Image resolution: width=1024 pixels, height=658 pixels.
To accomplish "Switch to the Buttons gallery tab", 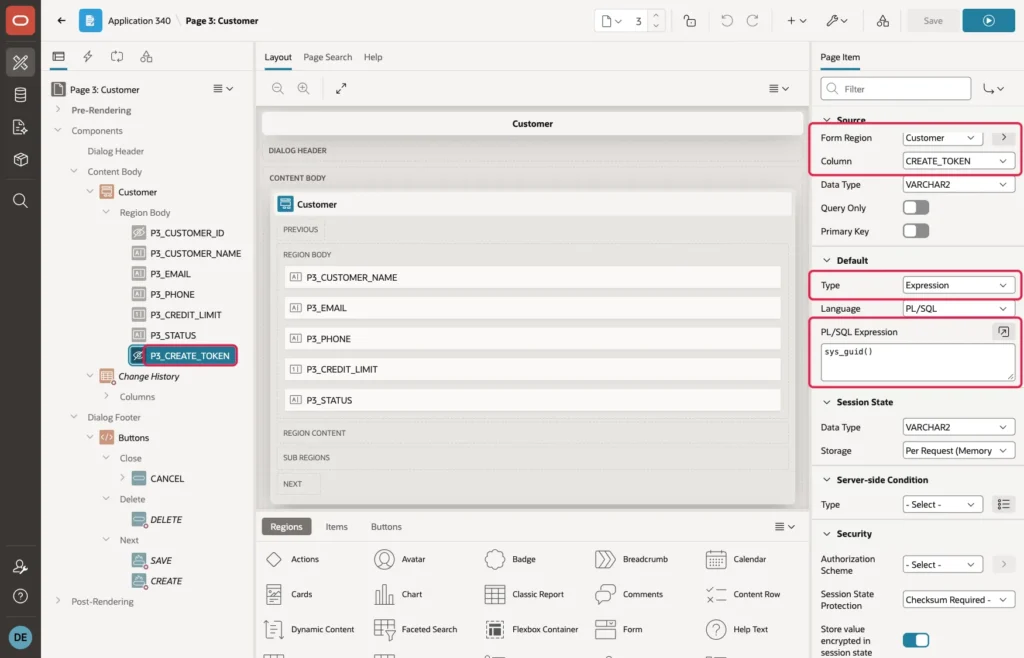I will pos(386,527).
